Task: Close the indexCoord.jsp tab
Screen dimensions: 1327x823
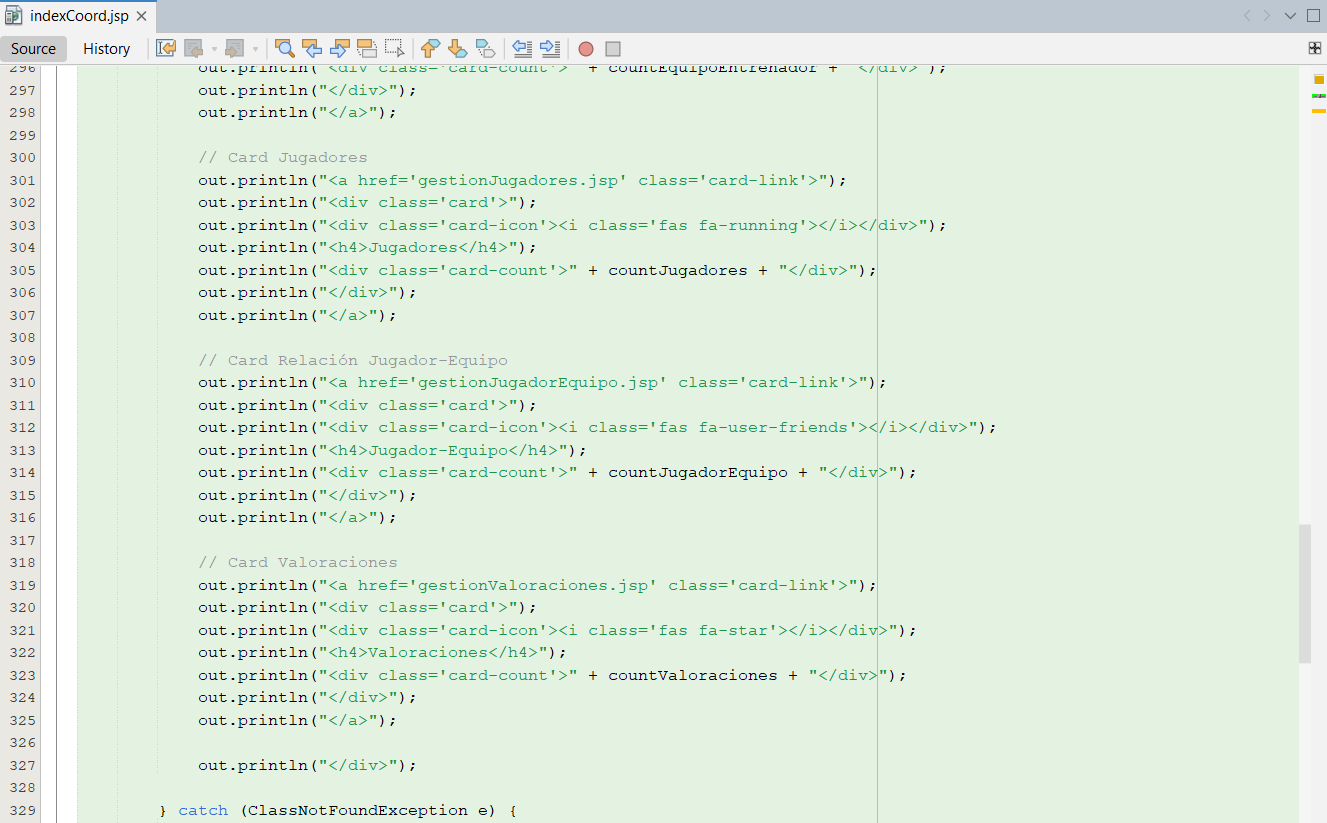Action: pyautogui.click(x=141, y=17)
